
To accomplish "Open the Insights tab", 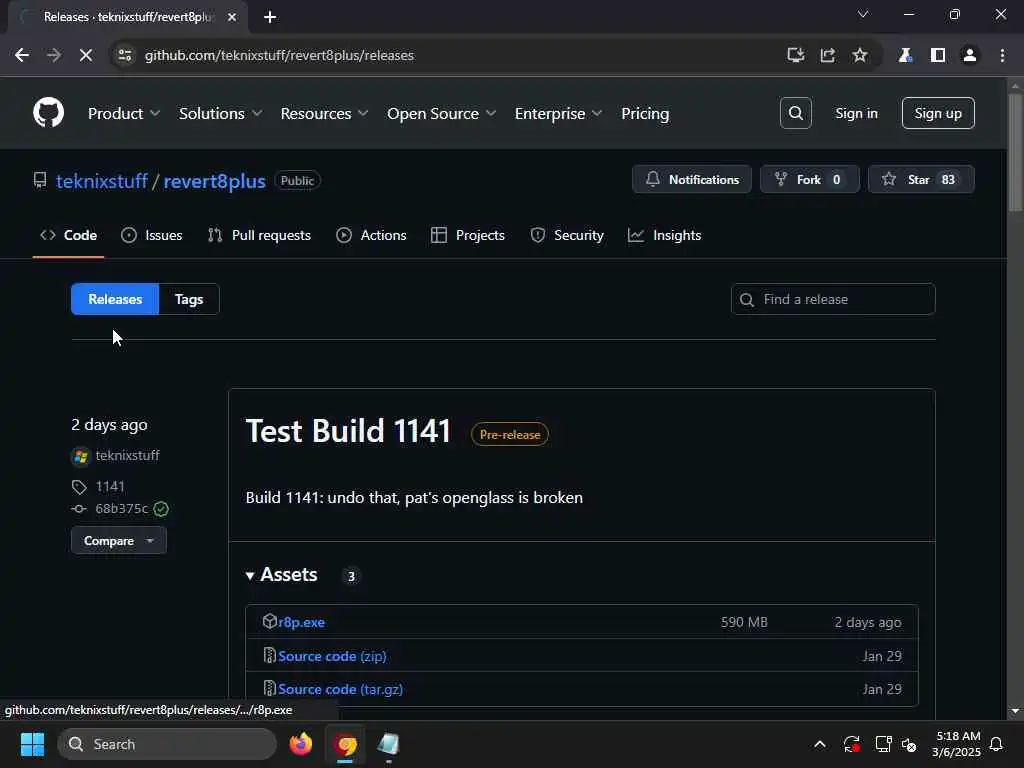I will pos(664,235).
